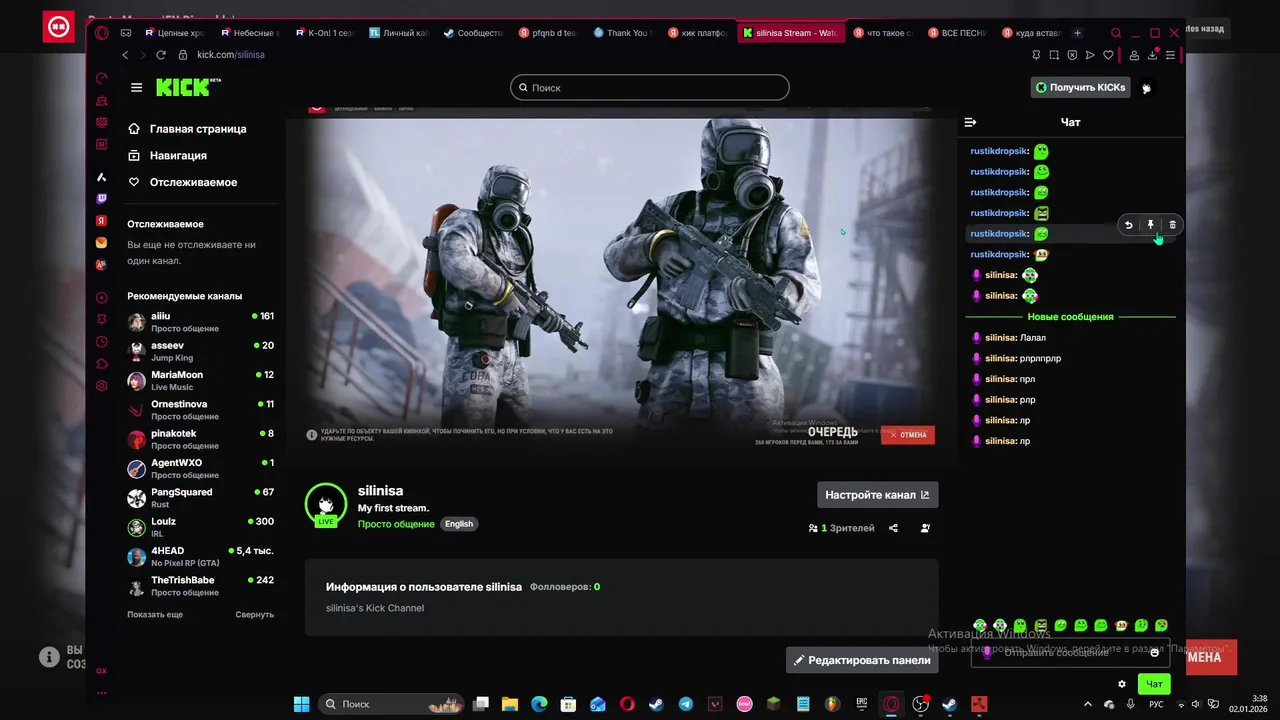Switch to the "Thank You" browser tab
This screenshot has width=1280, height=720.
[x=622, y=33]
